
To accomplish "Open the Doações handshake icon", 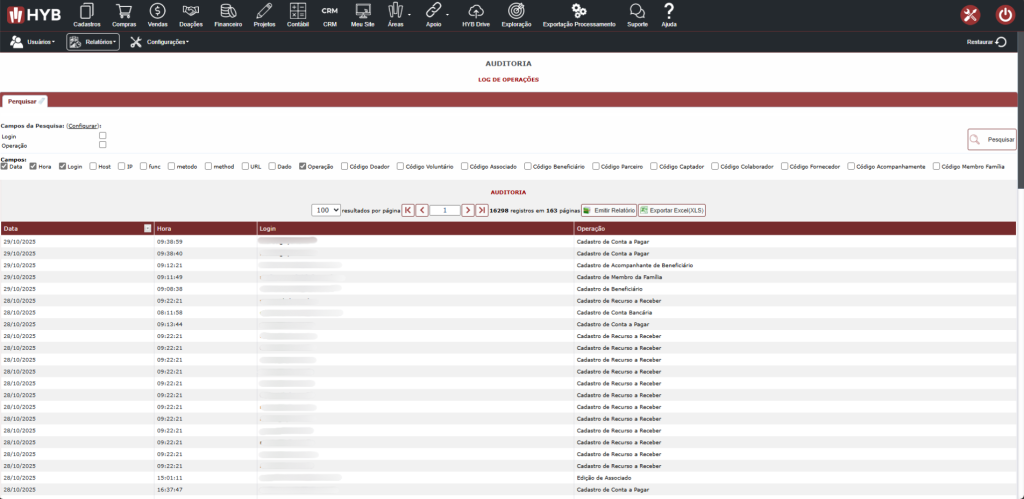I will 190,14.
